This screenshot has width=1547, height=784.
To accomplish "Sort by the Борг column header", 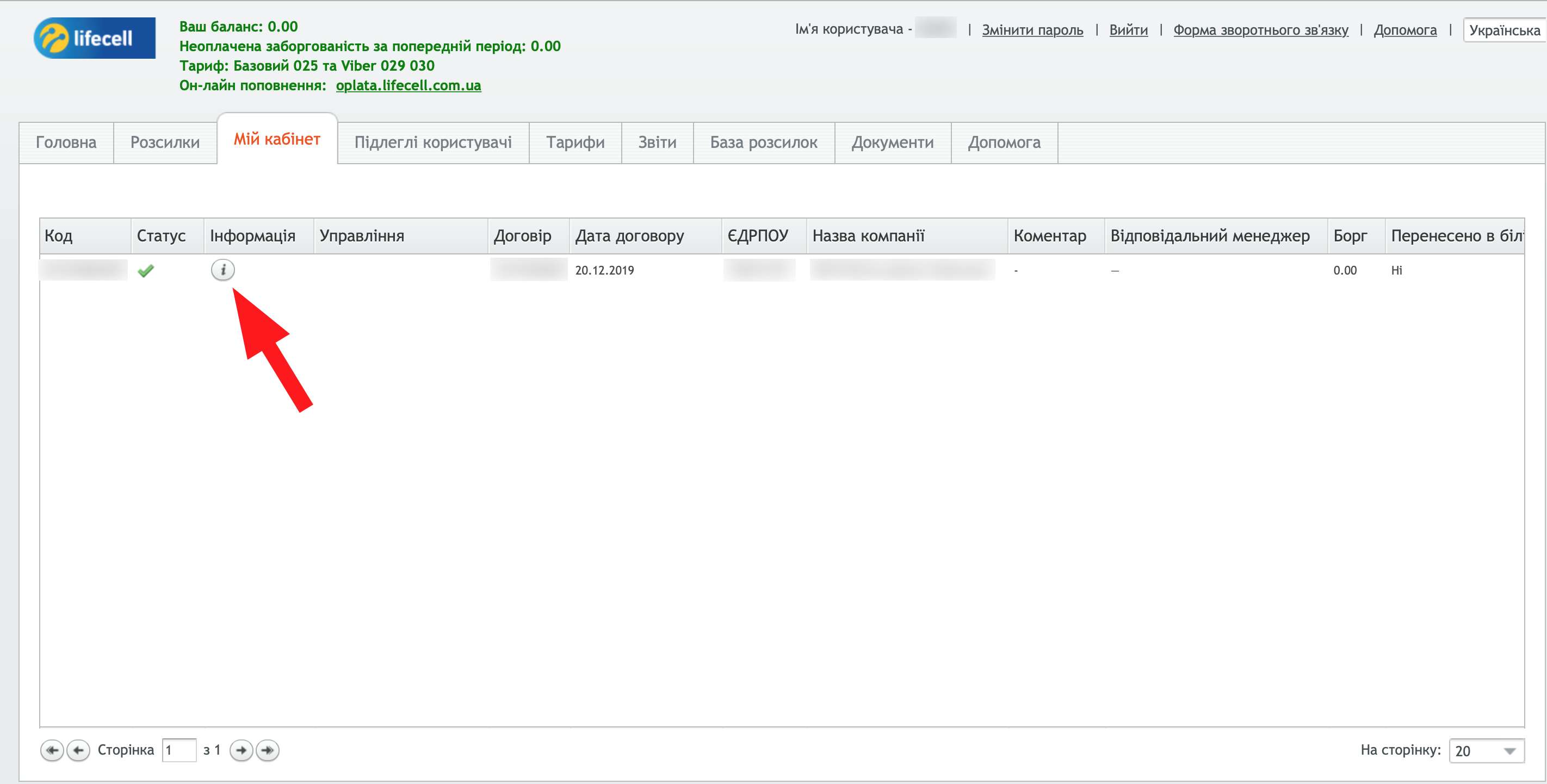I will [1357, 236].
